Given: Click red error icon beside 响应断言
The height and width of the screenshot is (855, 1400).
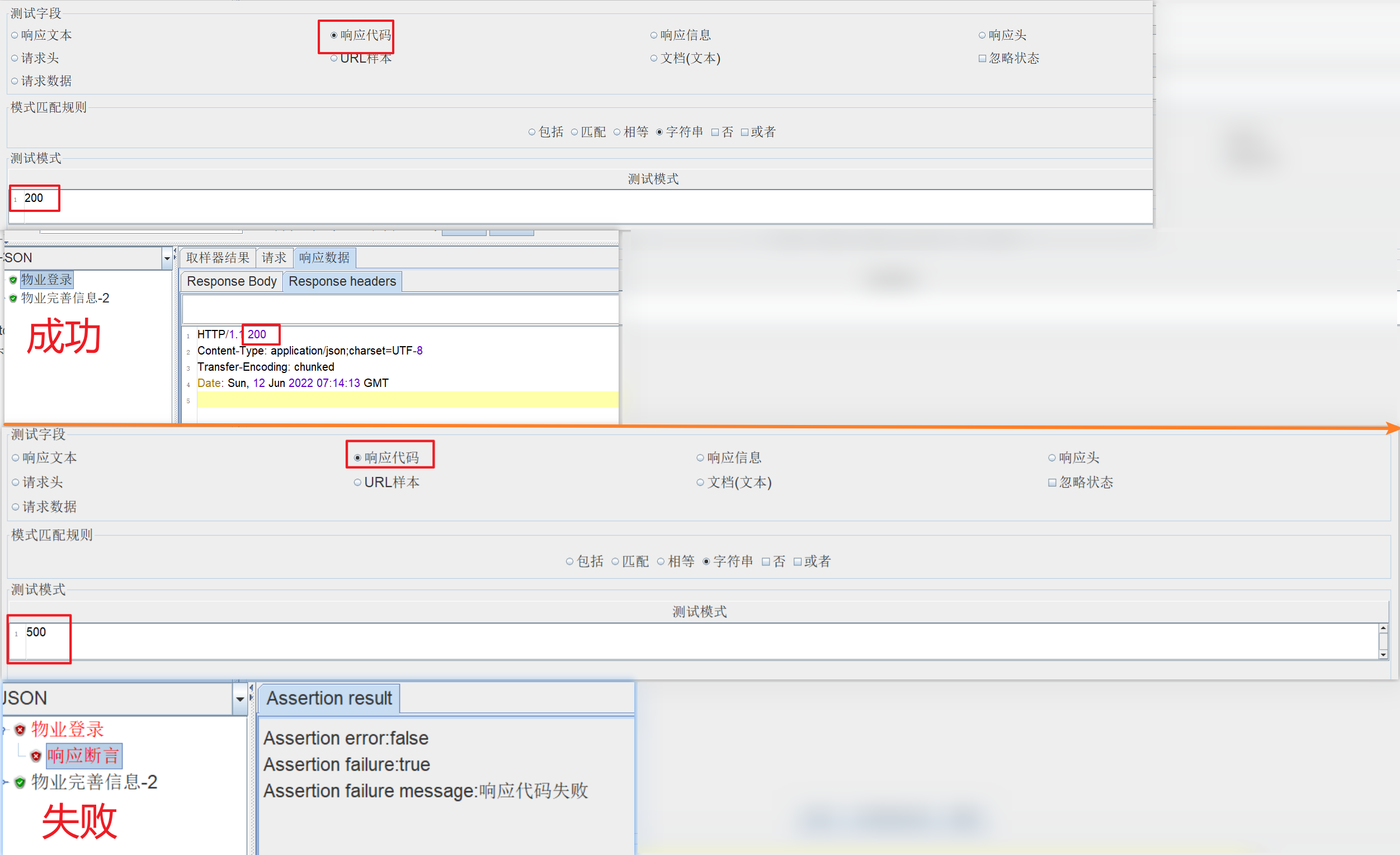Looking at the screenshot, I should (x=36, y=756).
